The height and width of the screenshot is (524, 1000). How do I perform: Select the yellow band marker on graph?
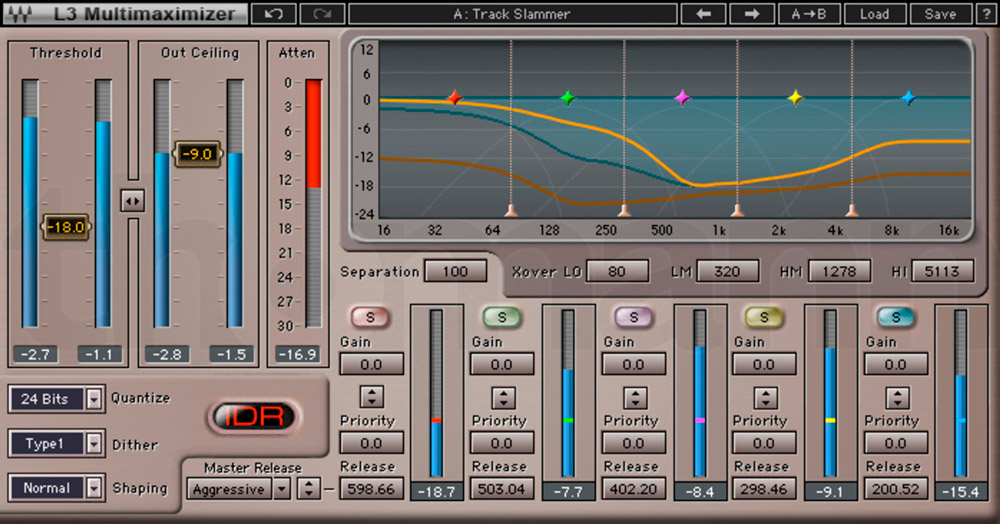pos(795,98)
